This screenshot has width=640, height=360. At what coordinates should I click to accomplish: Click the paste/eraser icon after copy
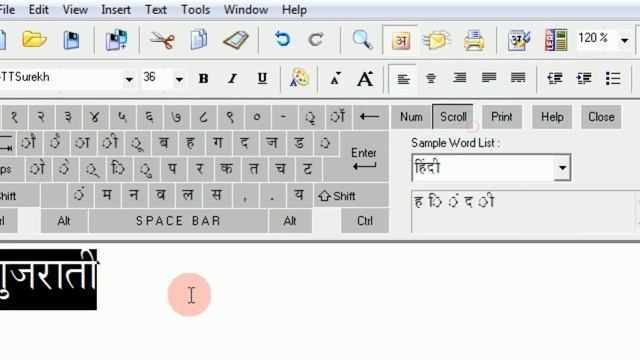[x=236, y=40]
